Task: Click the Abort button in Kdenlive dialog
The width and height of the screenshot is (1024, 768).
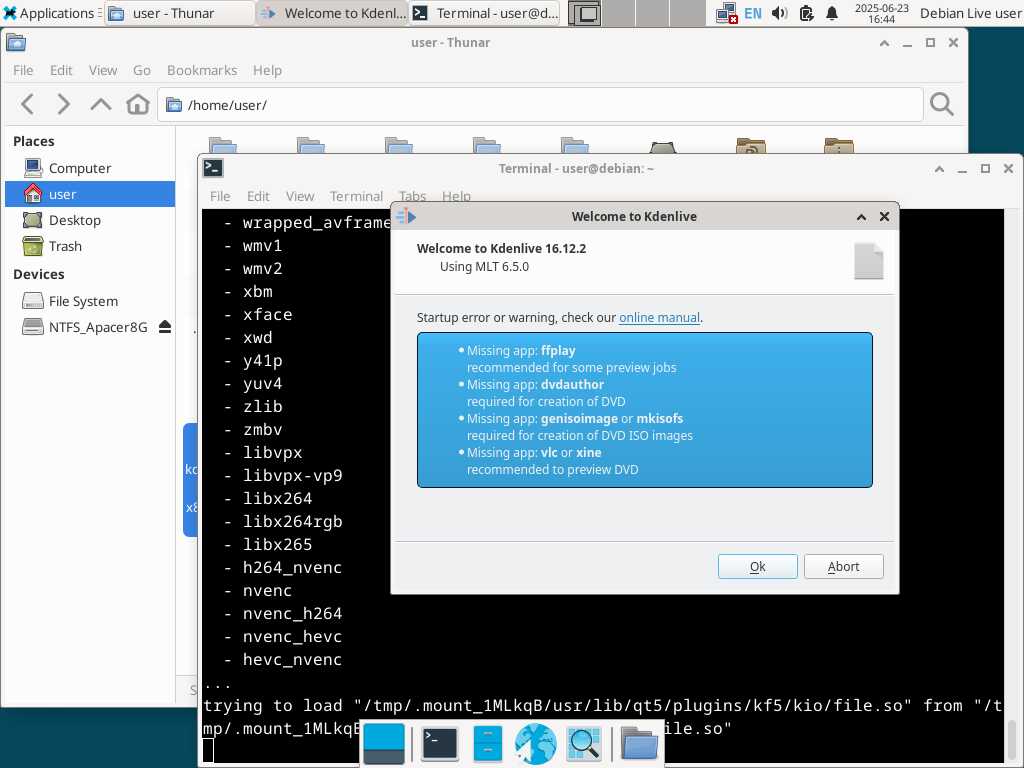Action: tap(843, 566)
